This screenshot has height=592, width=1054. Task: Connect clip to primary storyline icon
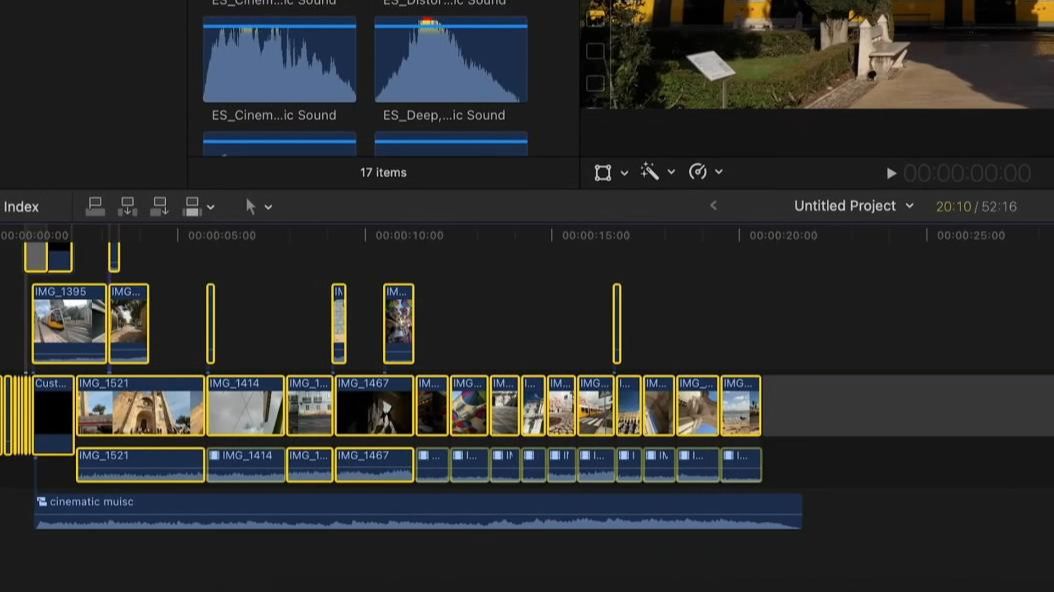95,206
